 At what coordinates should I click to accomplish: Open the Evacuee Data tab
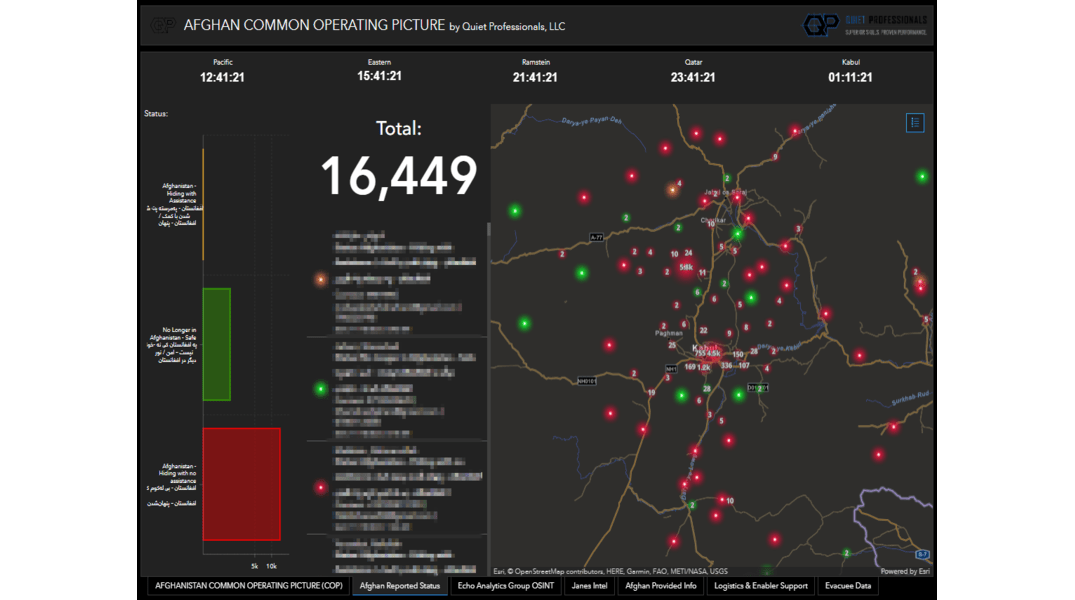coord(848,586)
